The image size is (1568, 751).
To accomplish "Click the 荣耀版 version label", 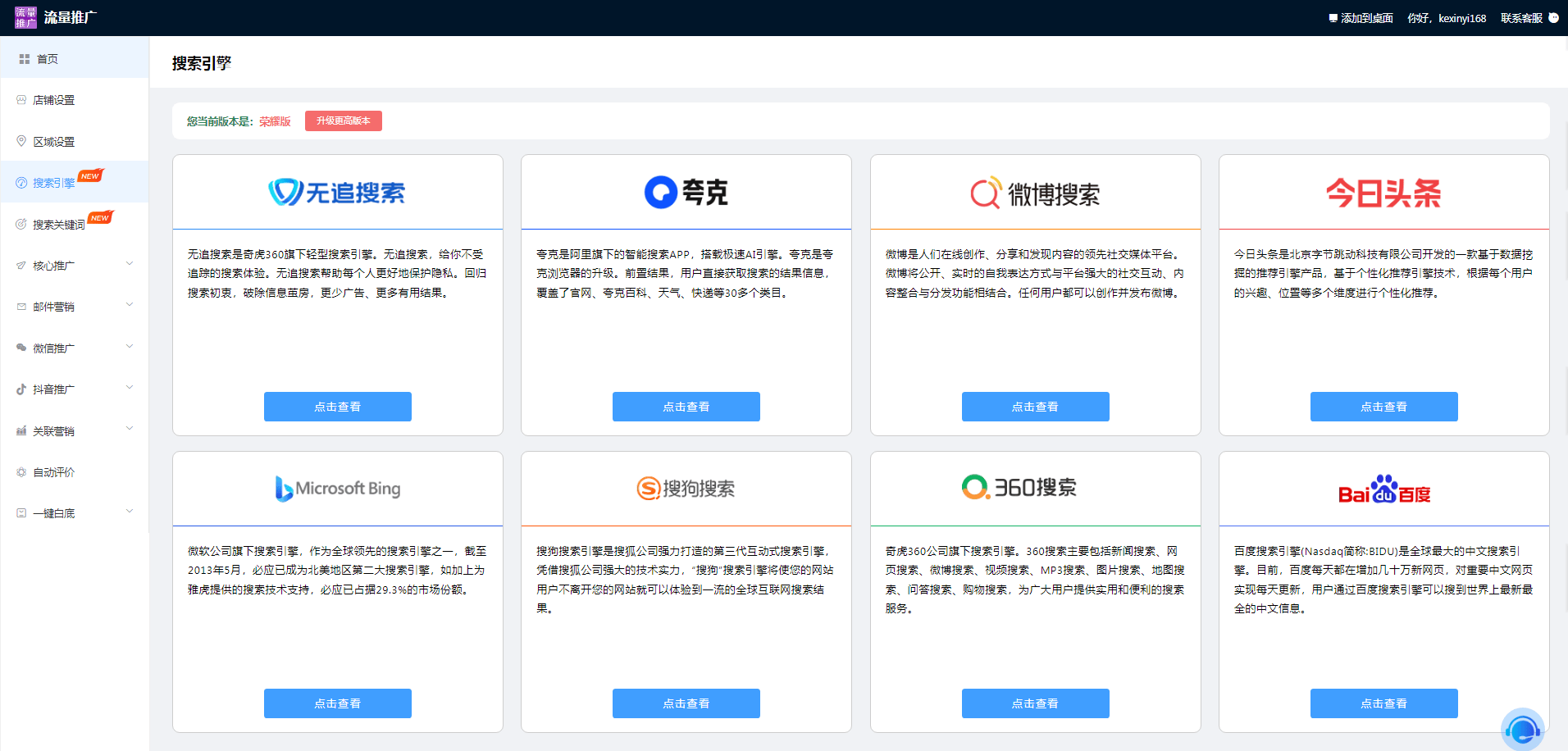I will point(276,121).
